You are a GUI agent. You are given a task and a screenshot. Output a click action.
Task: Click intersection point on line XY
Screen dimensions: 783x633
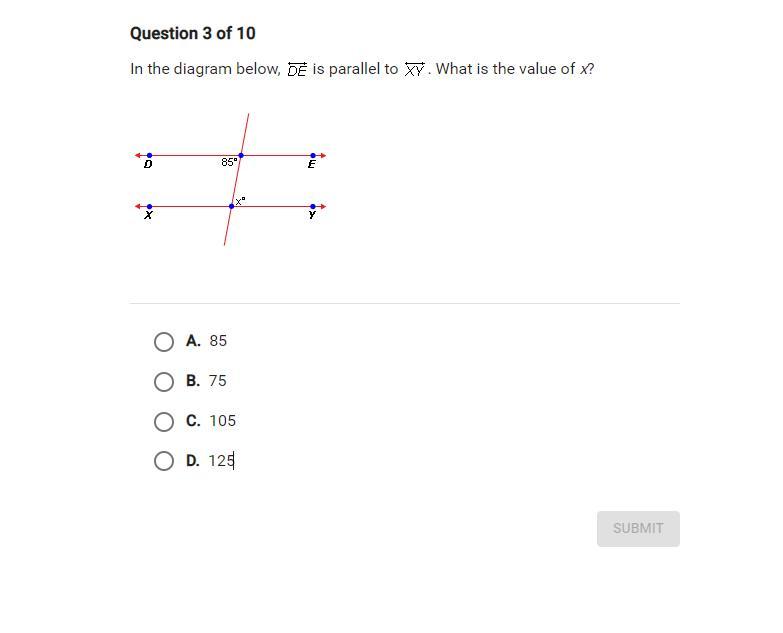(x=232, y=207)
